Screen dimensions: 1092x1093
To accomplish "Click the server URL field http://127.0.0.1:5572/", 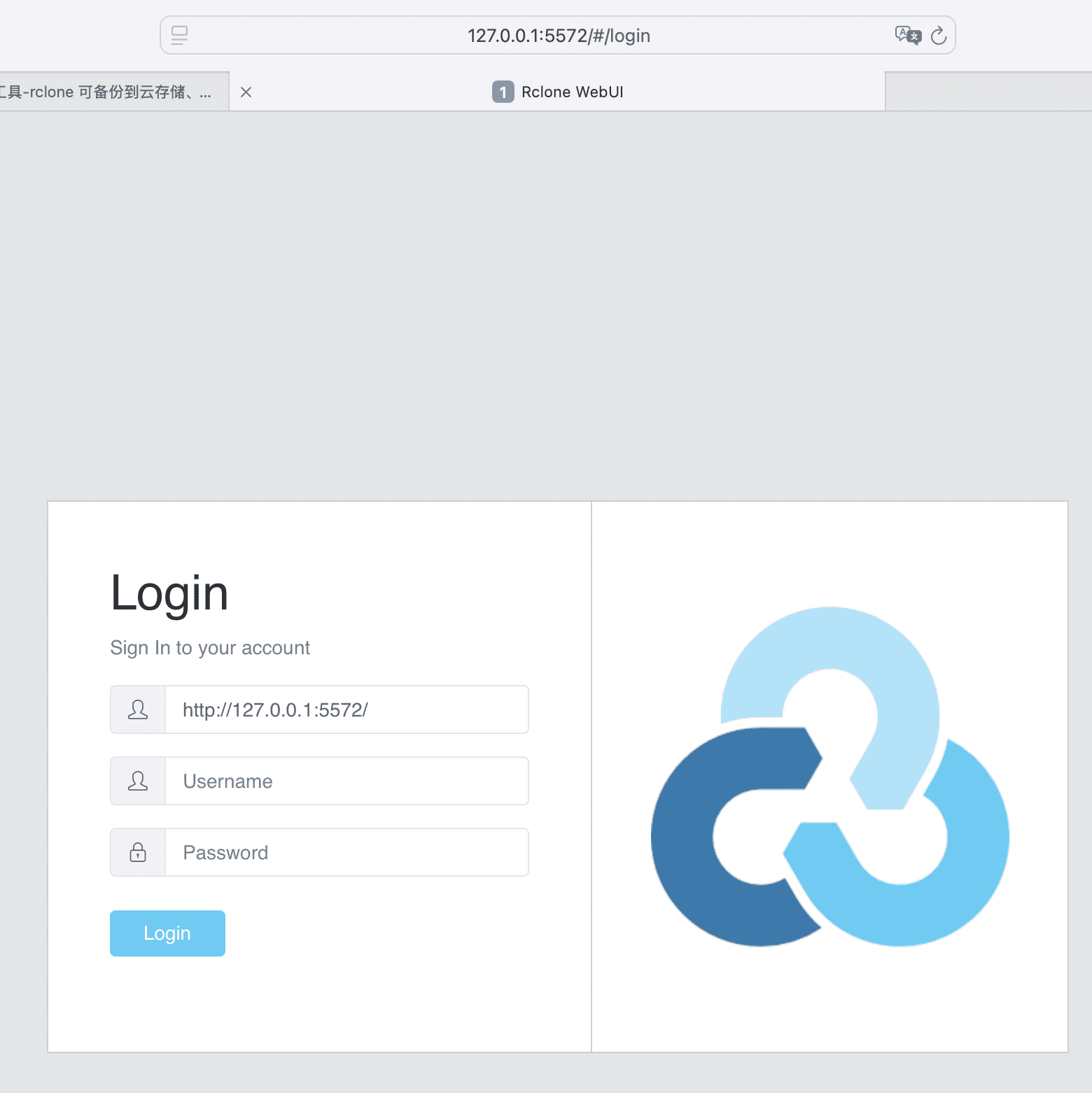I will (x=346, y=710).
